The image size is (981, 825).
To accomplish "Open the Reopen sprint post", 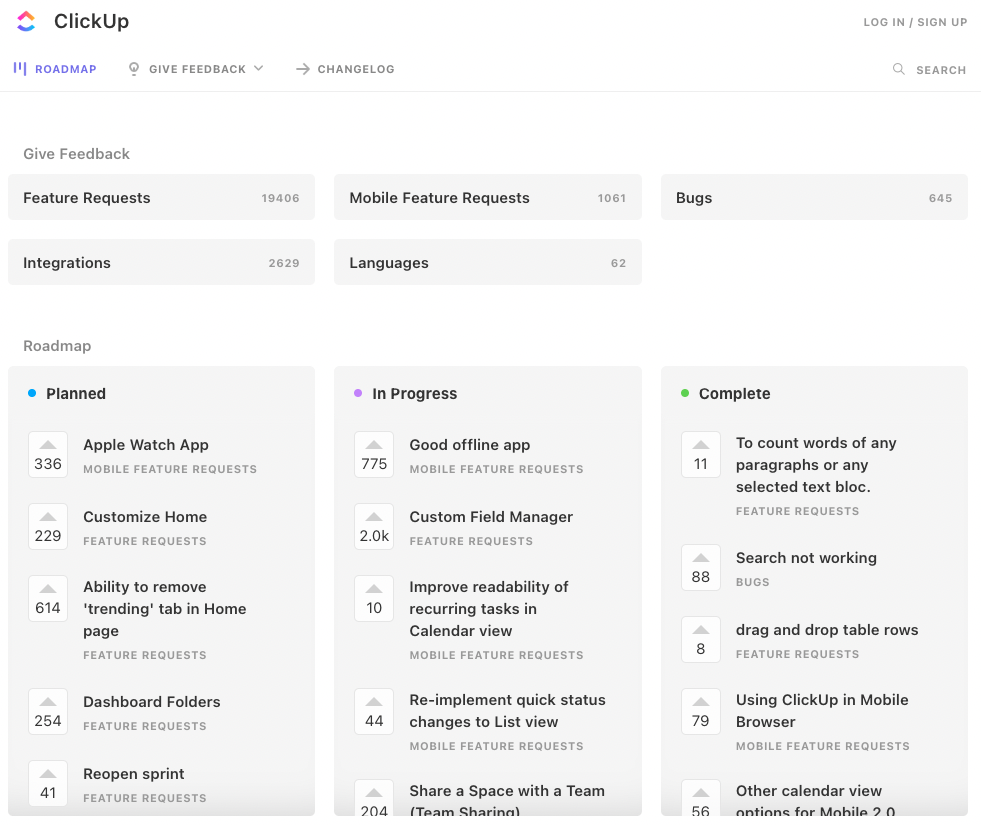I will pos(134,774).
